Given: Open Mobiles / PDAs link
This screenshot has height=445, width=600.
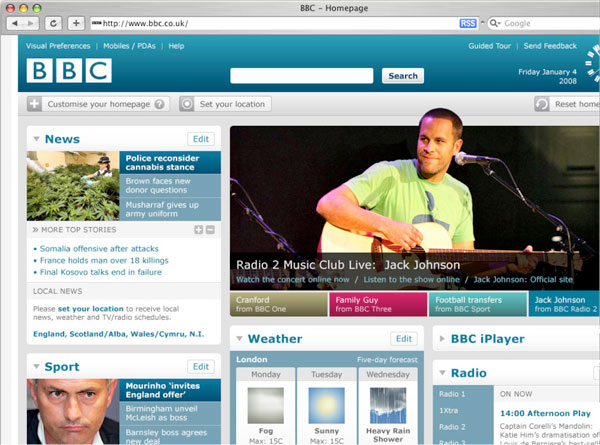Looking at the screenshot, I should coord(129,46).
